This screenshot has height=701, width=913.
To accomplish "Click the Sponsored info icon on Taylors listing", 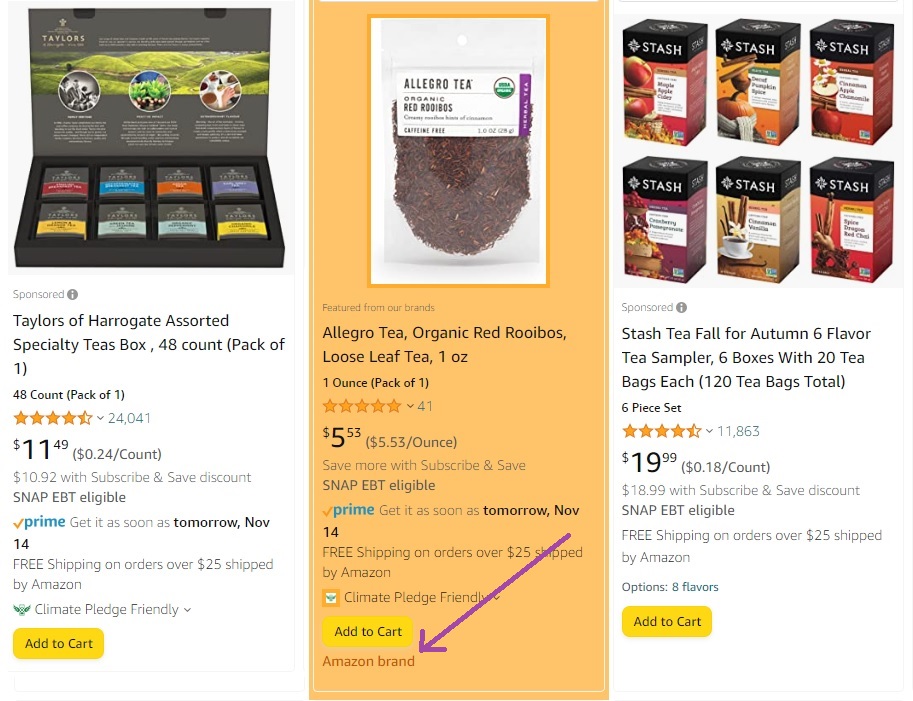I will coord(72,295).
